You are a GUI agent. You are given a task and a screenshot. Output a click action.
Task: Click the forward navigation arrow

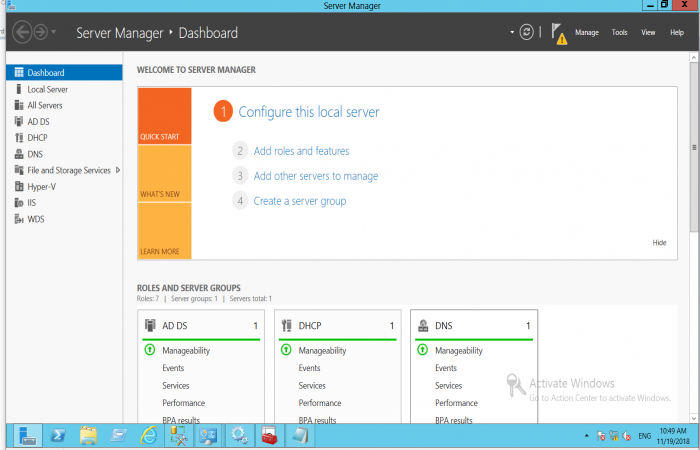point(41,32)
